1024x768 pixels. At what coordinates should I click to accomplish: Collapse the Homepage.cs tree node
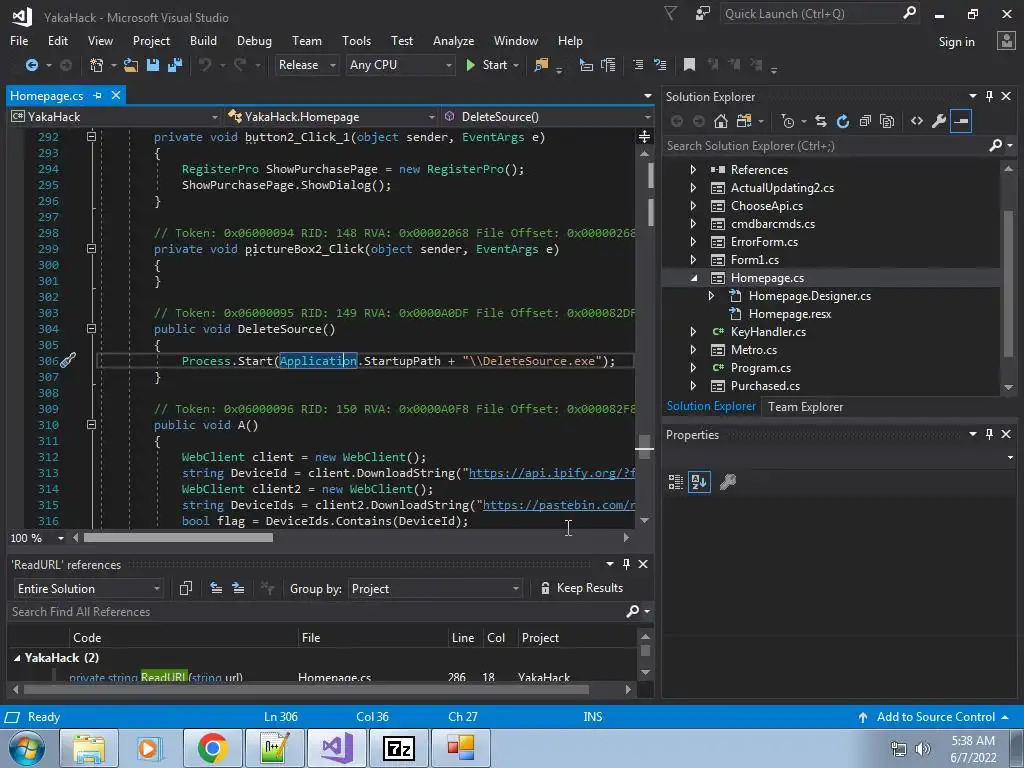(x=694, y=278)
